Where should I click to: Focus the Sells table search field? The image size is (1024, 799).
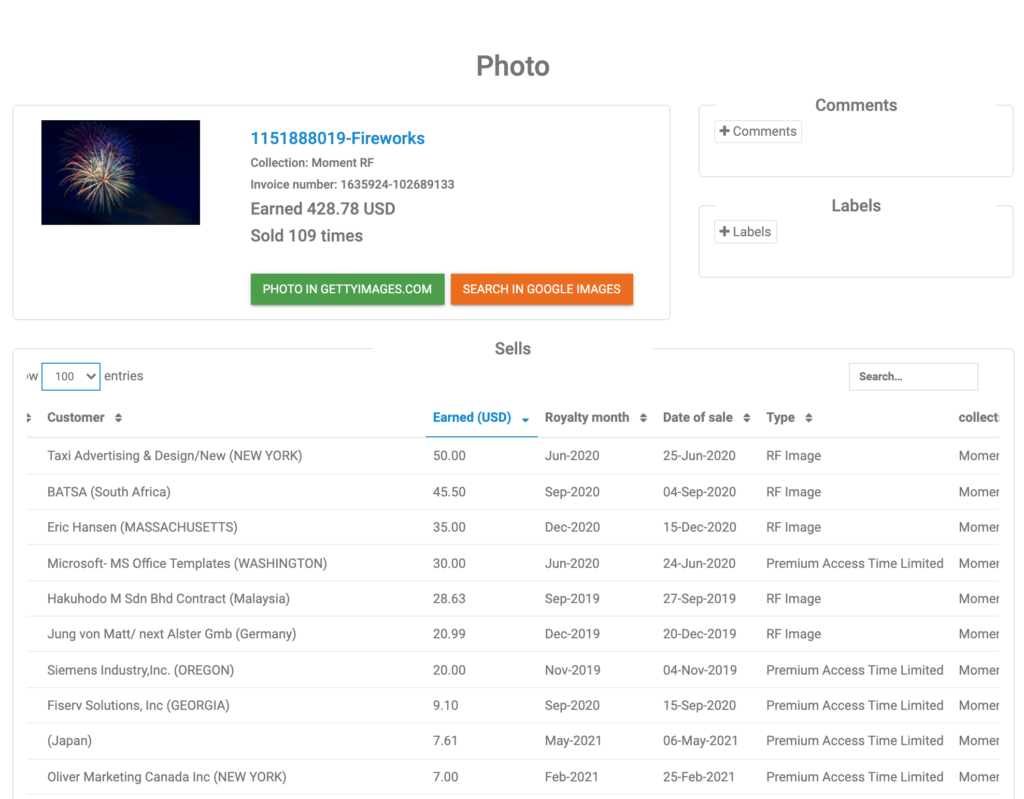912,377
